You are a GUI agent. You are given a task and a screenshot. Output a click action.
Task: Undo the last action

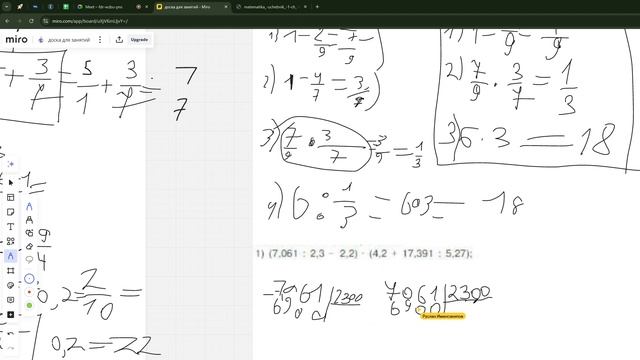tap(11, 333)
